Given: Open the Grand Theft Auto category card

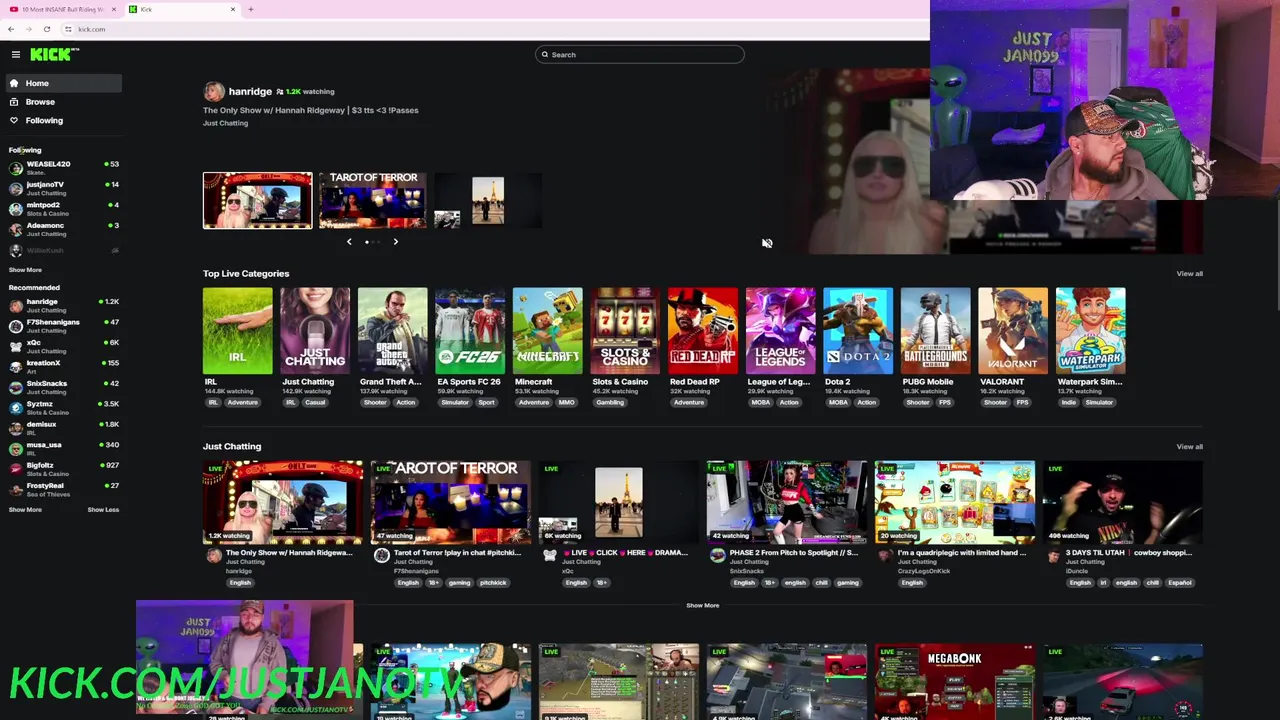Looking at the screenshot, I should point(393,331).
